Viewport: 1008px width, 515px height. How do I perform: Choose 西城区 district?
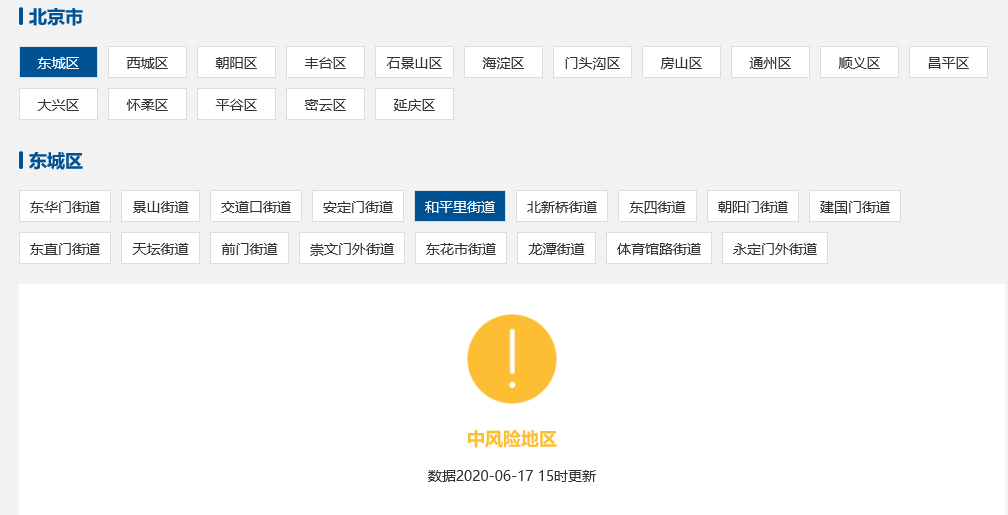coord(147,62)
